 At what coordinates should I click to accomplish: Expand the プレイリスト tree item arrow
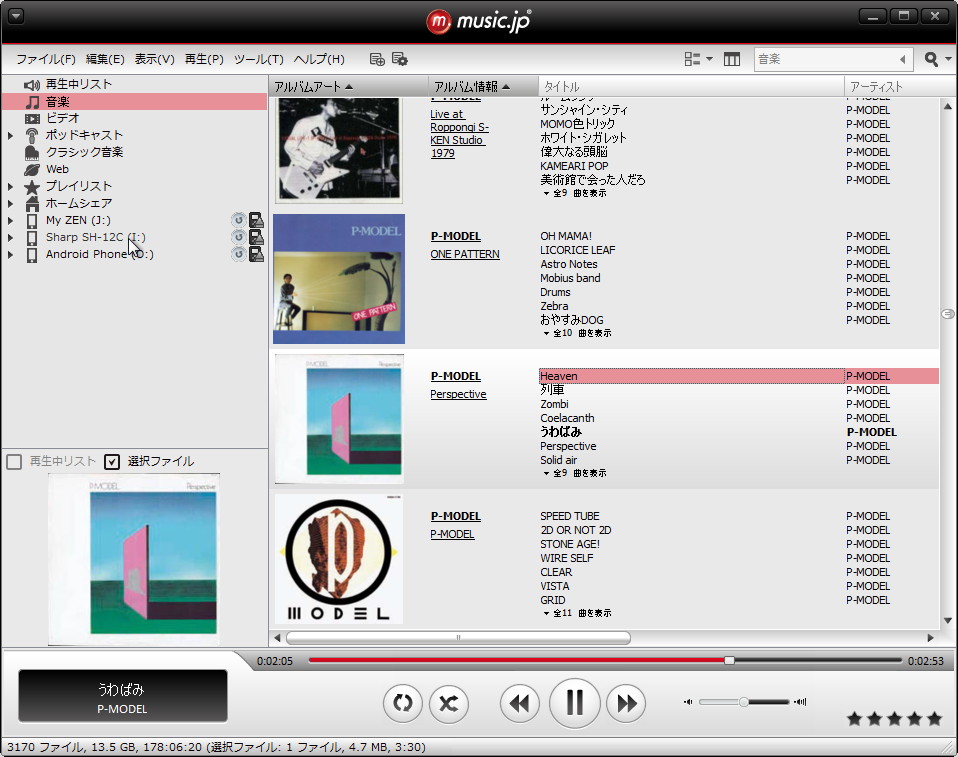(10, 186)
